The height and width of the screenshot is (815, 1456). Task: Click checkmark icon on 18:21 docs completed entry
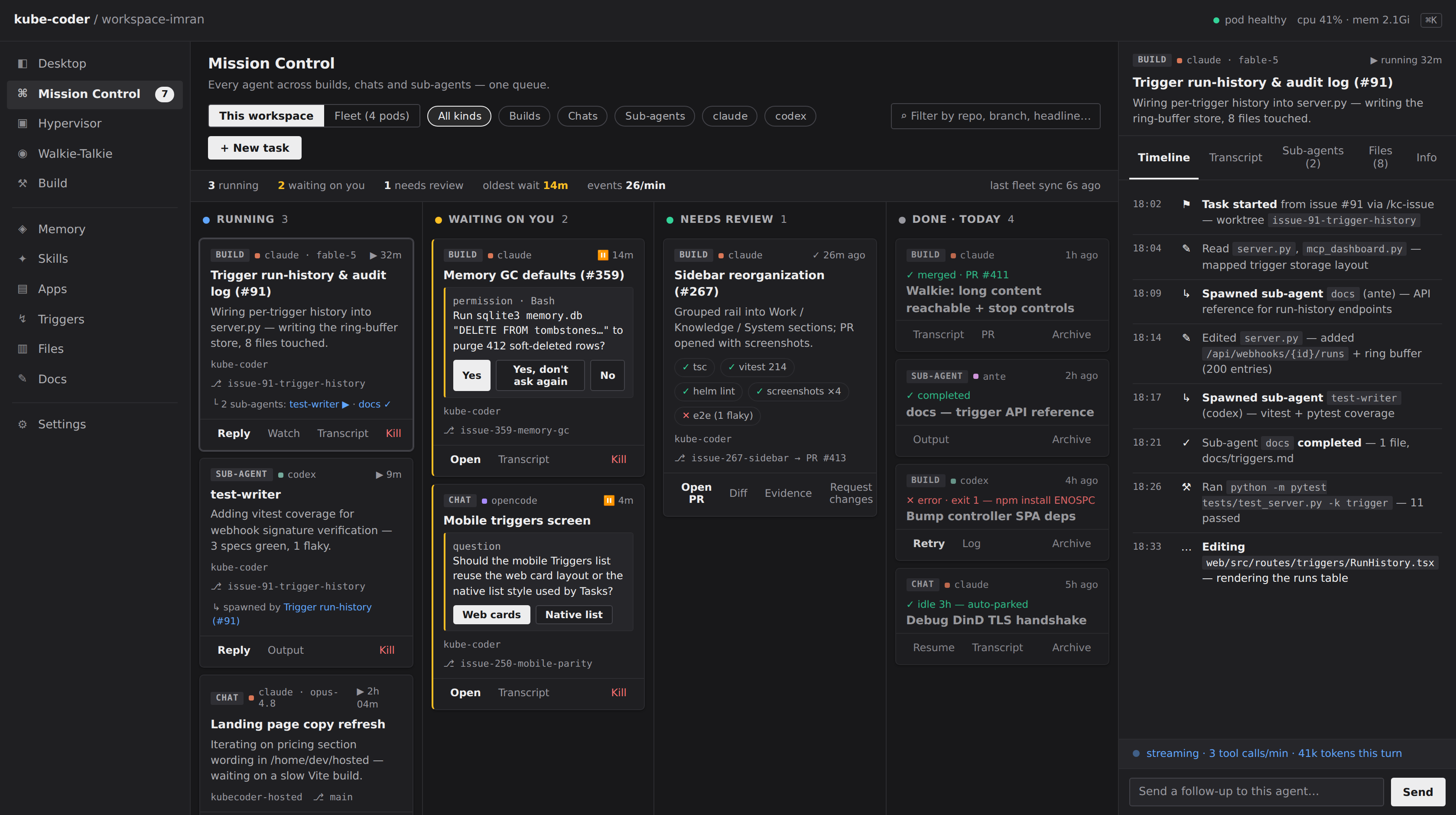click(x=1186, y=443)
